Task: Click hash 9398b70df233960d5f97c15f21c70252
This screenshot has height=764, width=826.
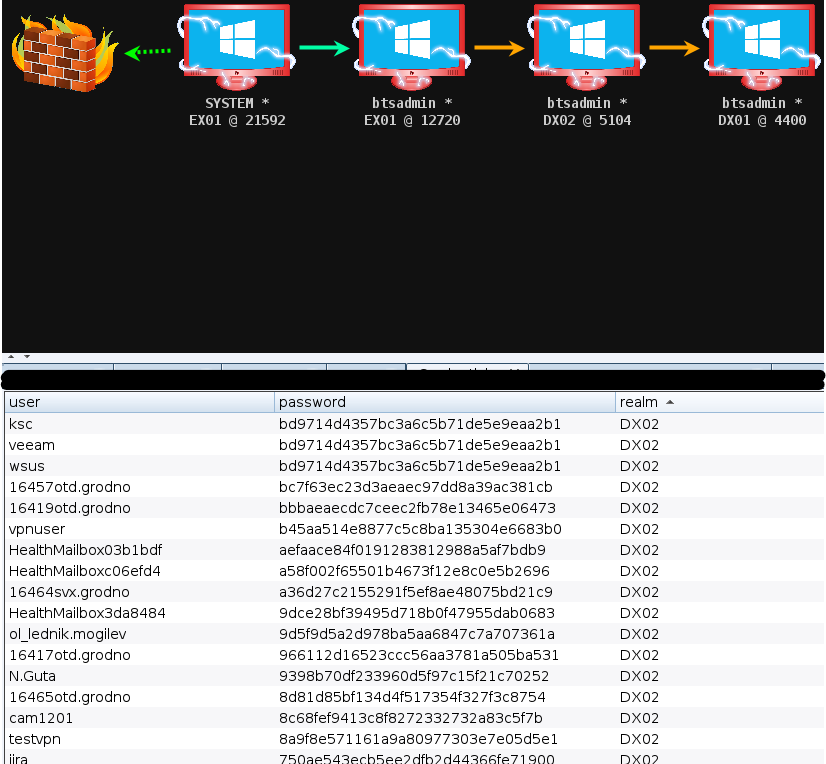Action: pos(414,677)
